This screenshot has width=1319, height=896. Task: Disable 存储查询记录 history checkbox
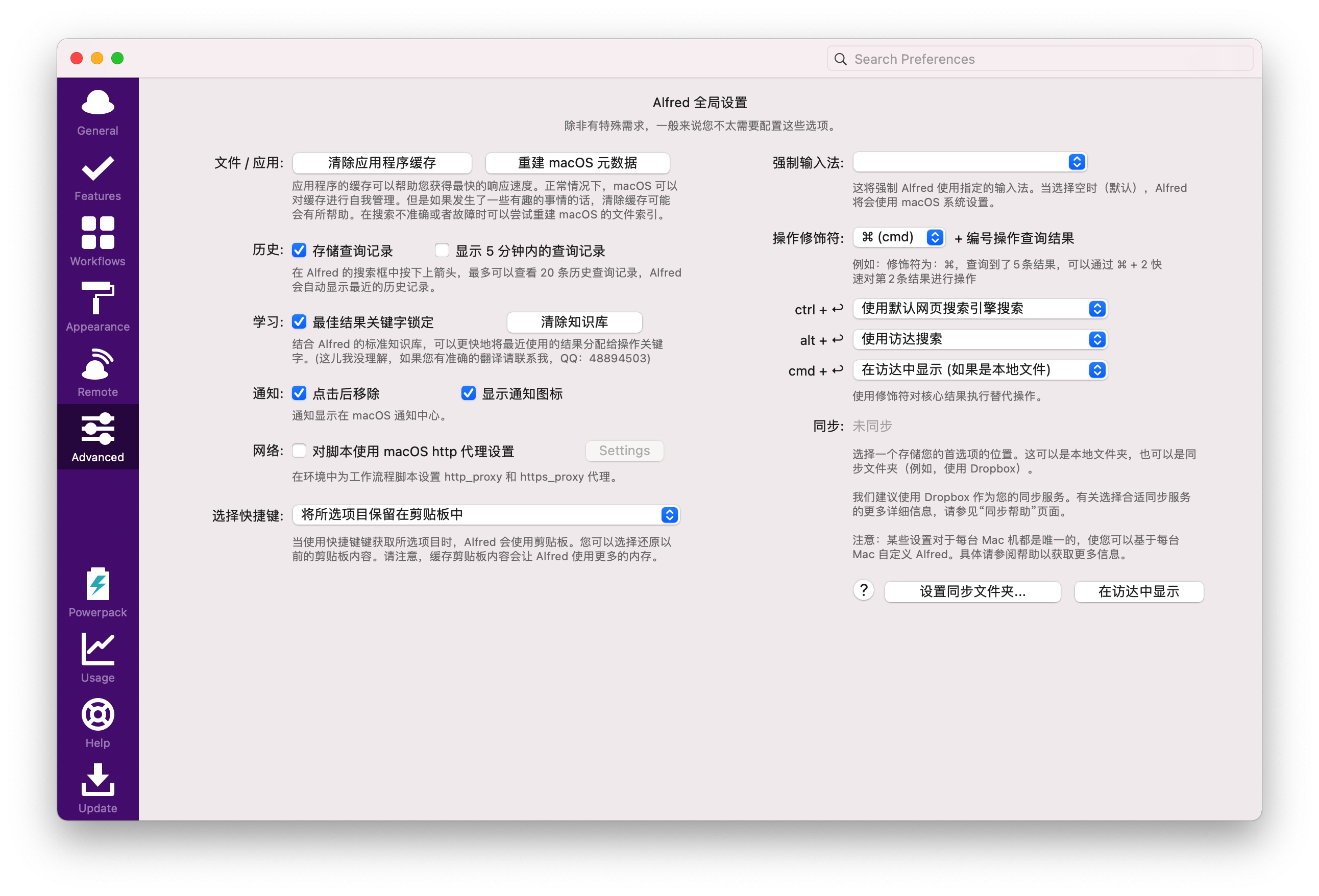pyautogui.click(x=299, y=250)
